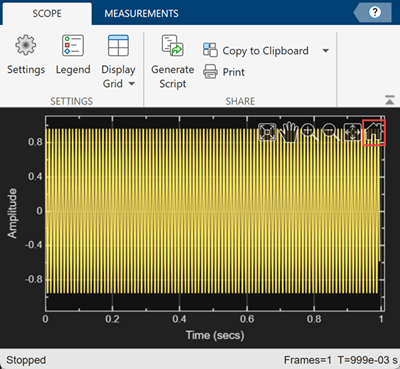The width and height of the screenshot is (400, 369).
Task: Click the Copy to Clipboard icon
Action: [x=210, y=50]
